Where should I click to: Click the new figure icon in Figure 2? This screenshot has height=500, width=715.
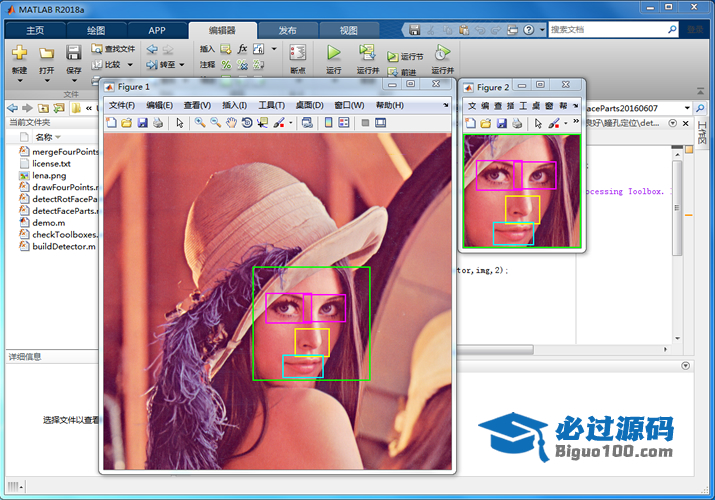coord(471,123)
